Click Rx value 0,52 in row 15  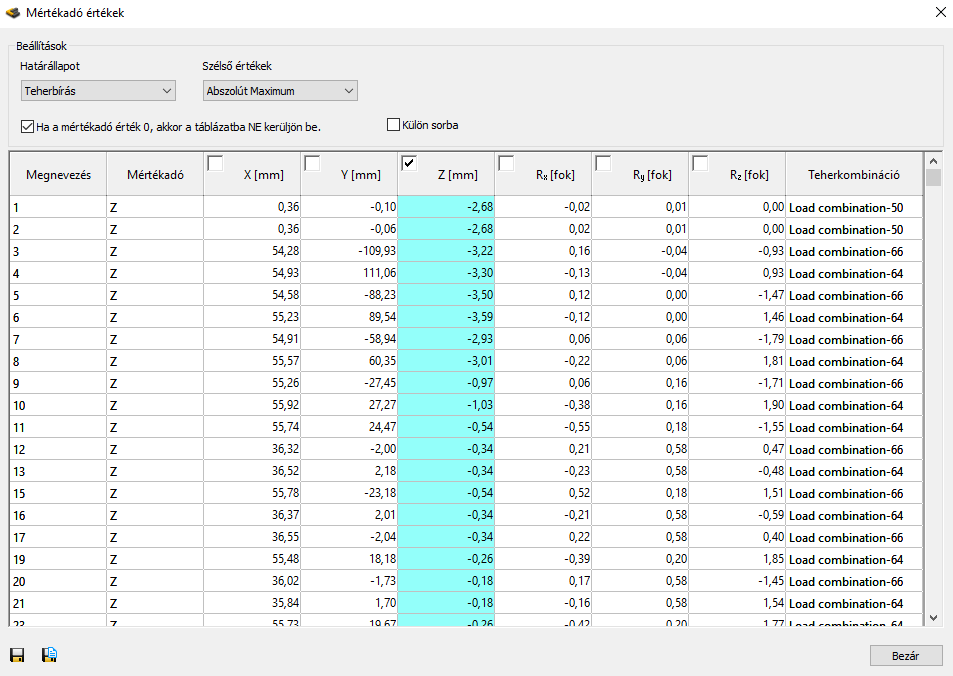(x=543, y=493)
